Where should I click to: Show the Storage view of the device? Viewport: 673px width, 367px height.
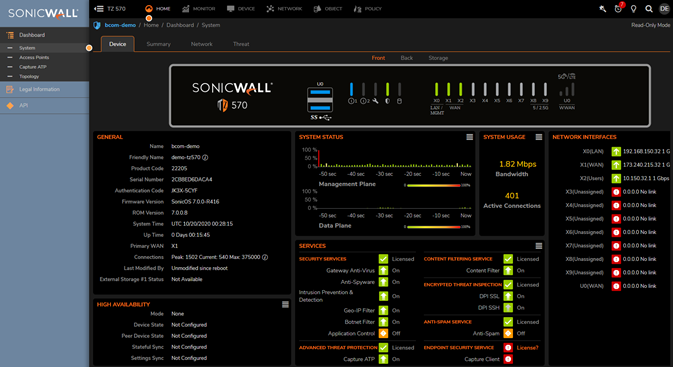pyautogui.click(x=438, y=58)
